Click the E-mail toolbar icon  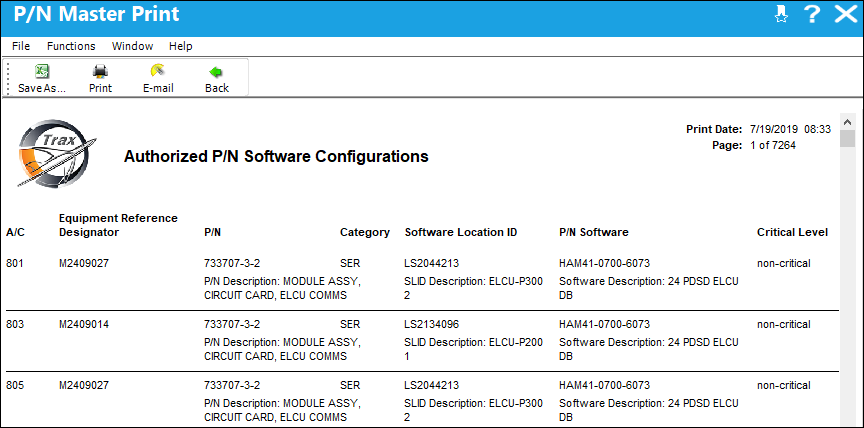tap(158, 71)
